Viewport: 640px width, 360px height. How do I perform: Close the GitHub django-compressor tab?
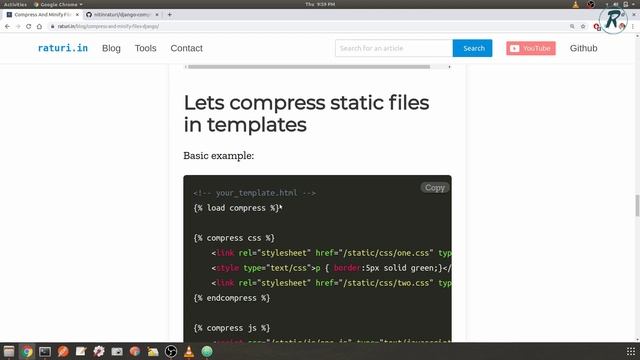(x=157, y=15)
